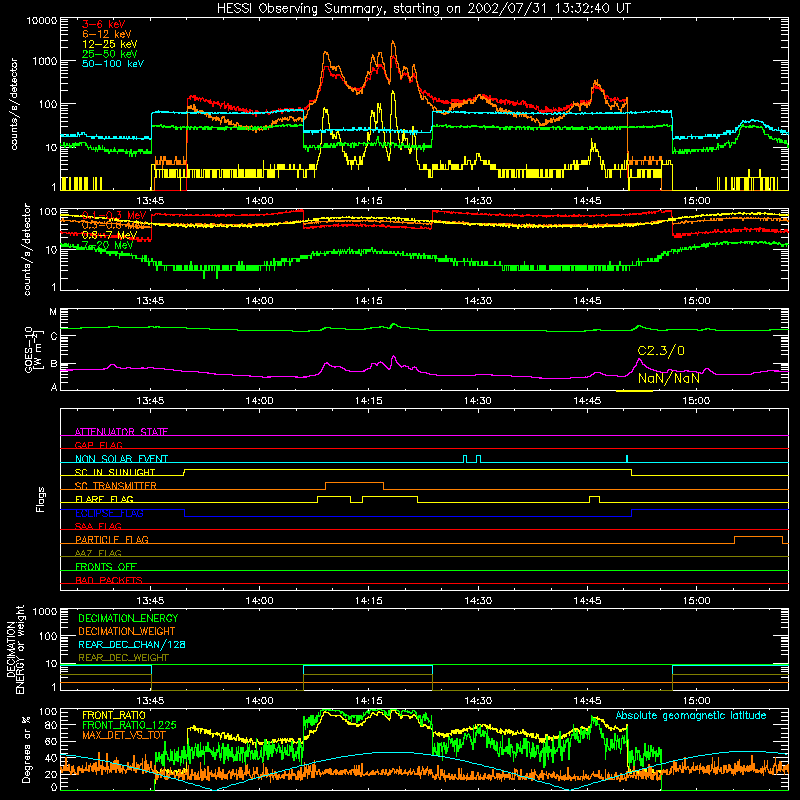Click the Degrees or % axis title

tap(26, 749)
